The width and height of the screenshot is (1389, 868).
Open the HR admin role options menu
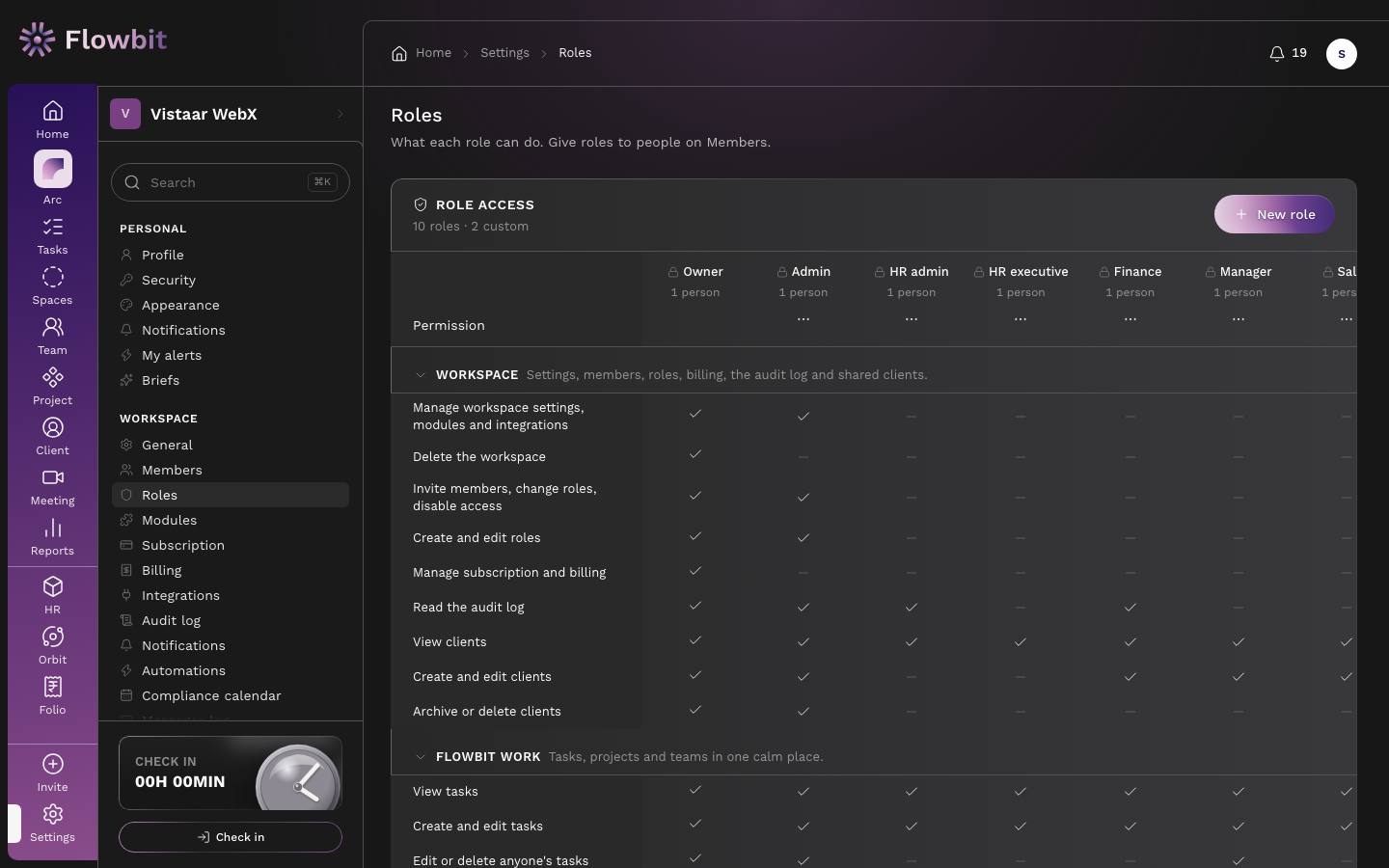(912, 319)
